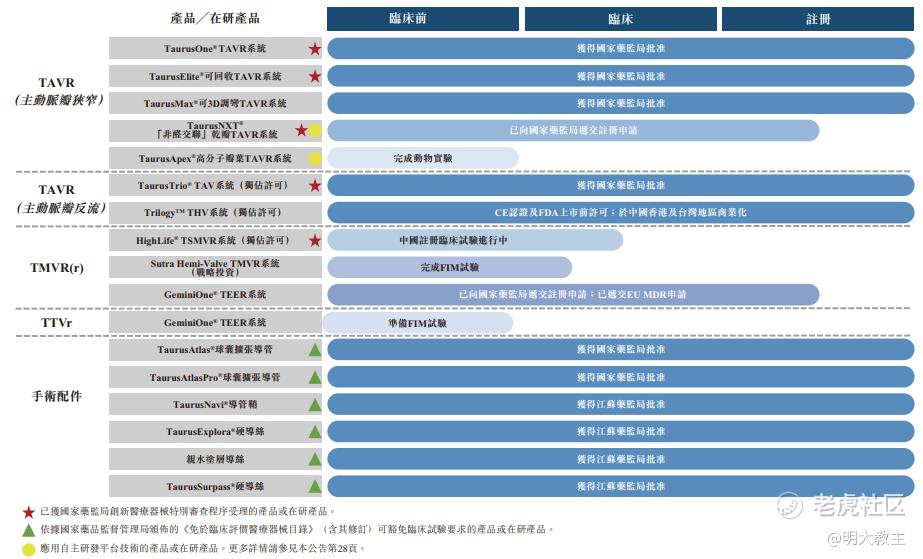Click the green triangle icon in the legend
The image size is (923, 559).
point(28,530)
